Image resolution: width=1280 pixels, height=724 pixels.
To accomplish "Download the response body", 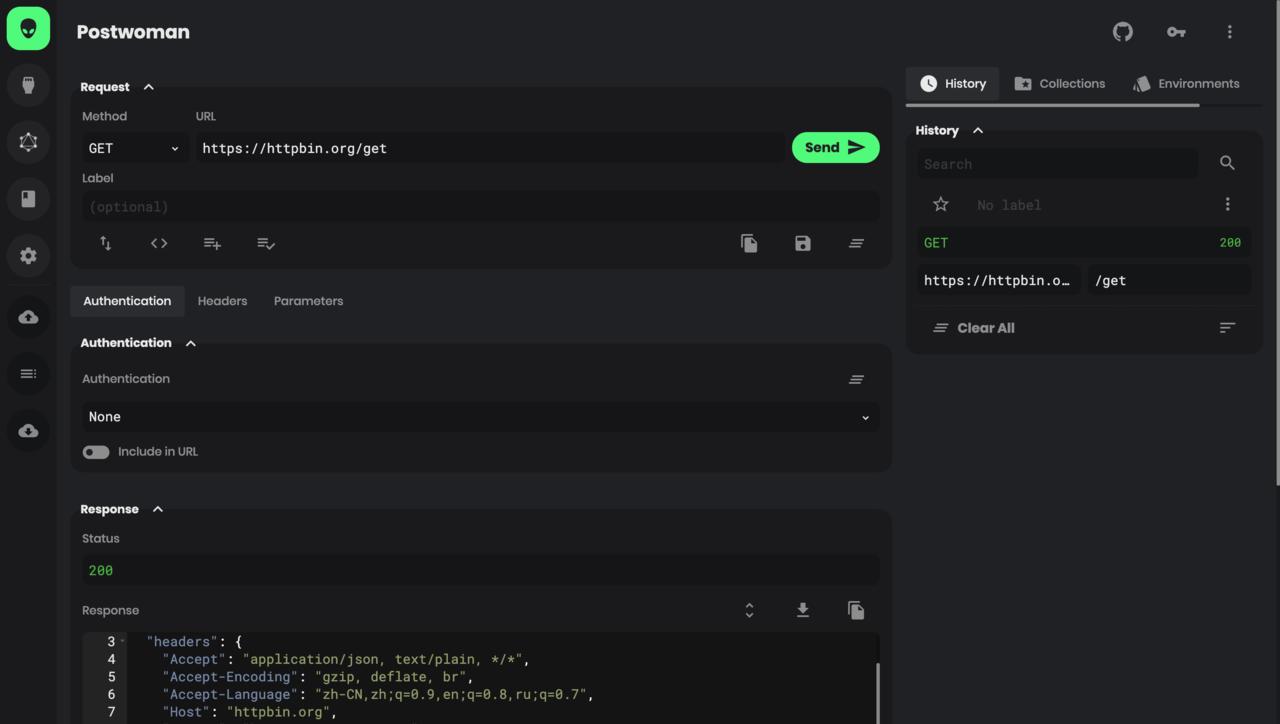I will [x=802, y=610].
